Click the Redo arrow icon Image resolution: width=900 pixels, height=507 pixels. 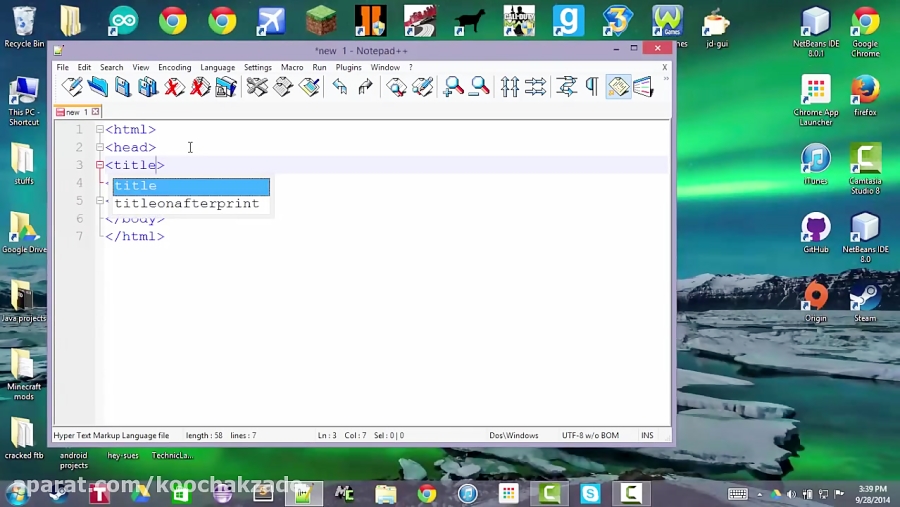point(365,88)
